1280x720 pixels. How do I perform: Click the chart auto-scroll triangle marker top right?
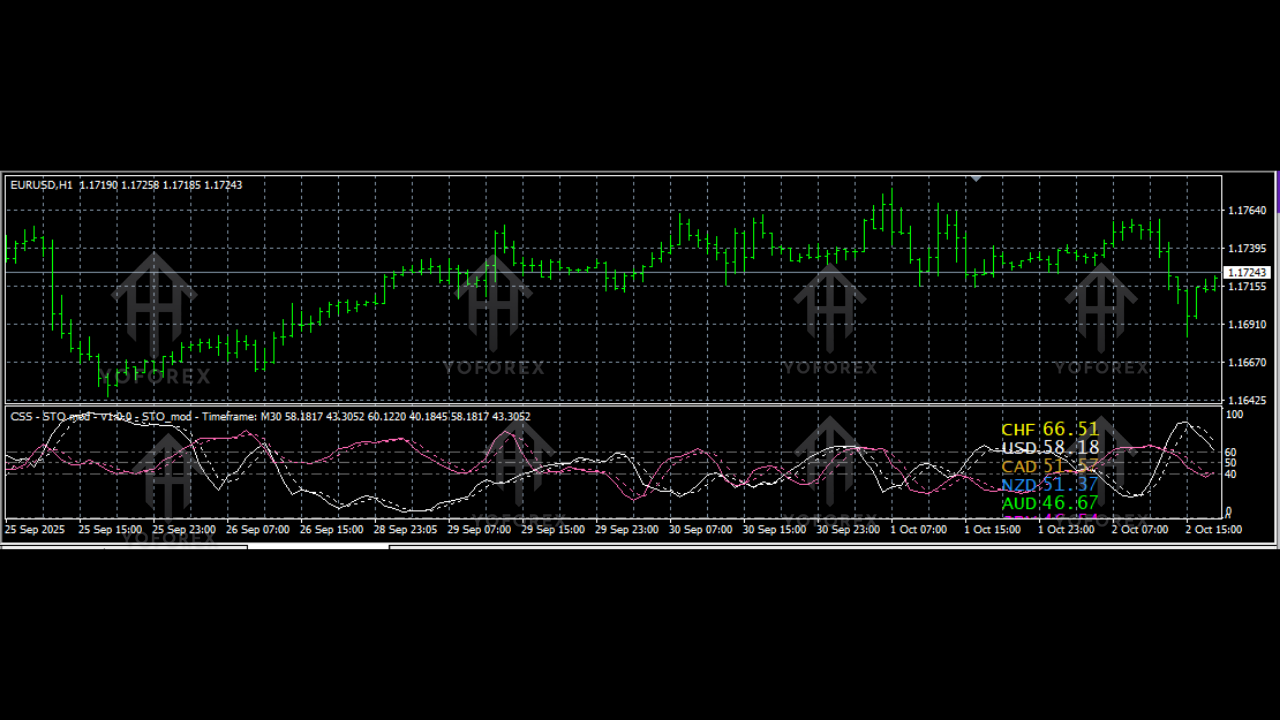(x=976, y=179)
